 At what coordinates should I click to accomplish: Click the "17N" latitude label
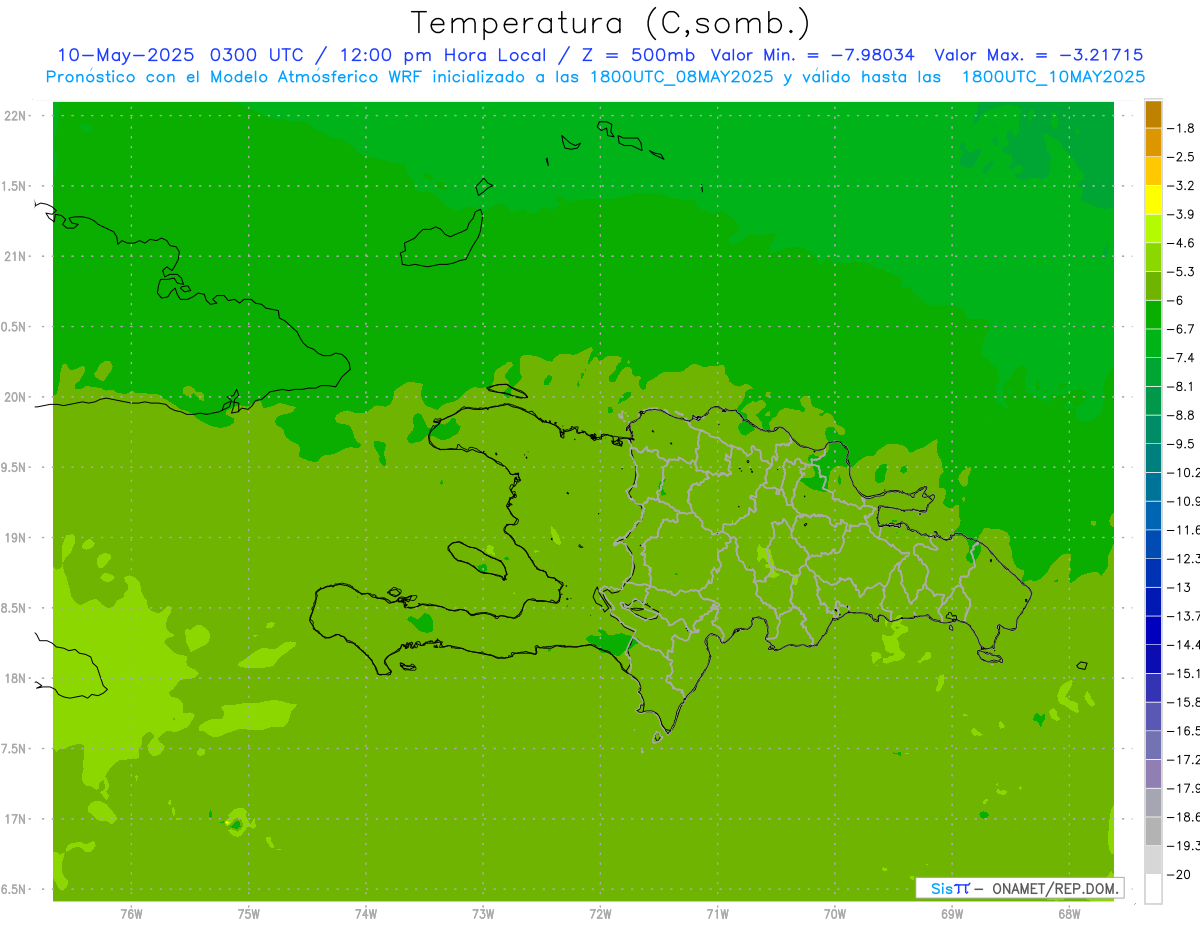coord(15,819)
